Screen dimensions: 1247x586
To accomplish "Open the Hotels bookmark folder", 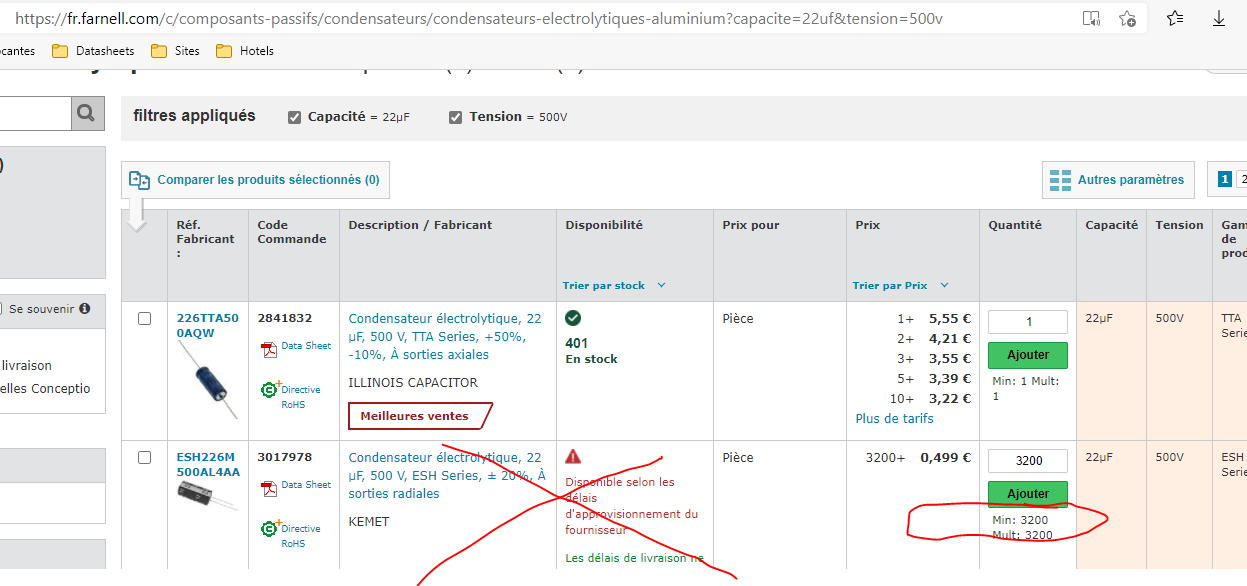I will pyautogui.click(x=244, y=51).
